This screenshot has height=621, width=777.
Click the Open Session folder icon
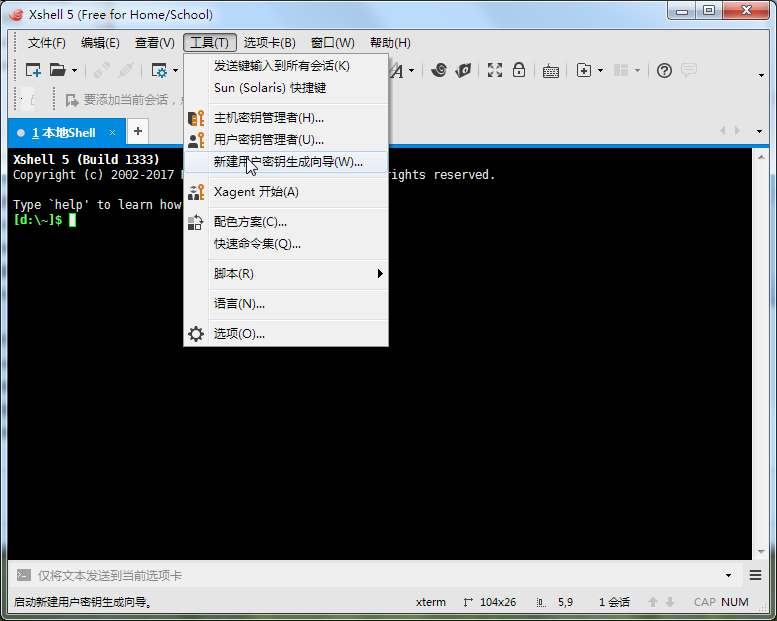click(57, 70)
